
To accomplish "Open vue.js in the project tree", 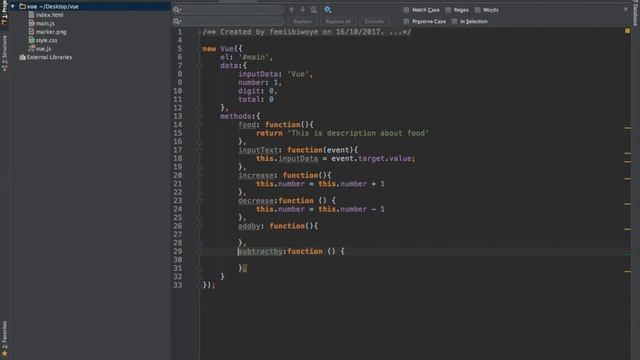I will pos(43,49).
